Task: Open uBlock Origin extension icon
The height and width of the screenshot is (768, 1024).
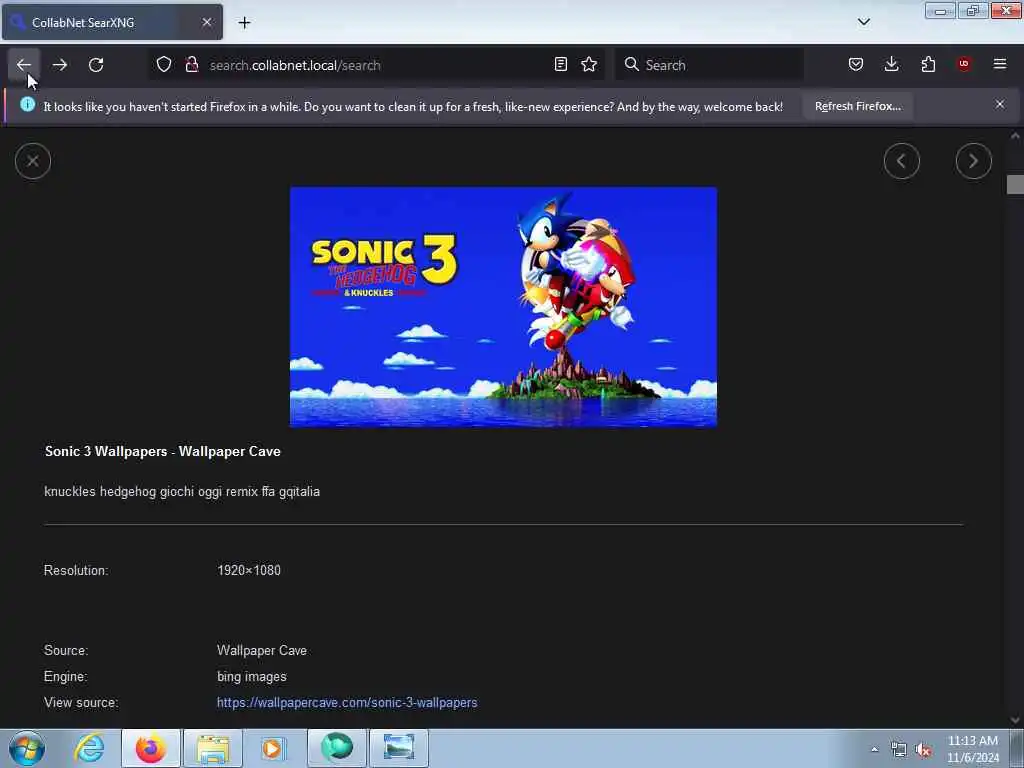Action: [964, 64]
